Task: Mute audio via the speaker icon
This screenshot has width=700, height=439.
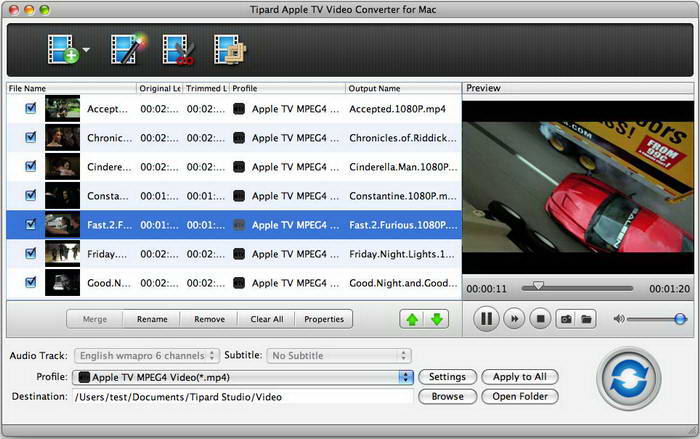Action: tap(619, 319)
